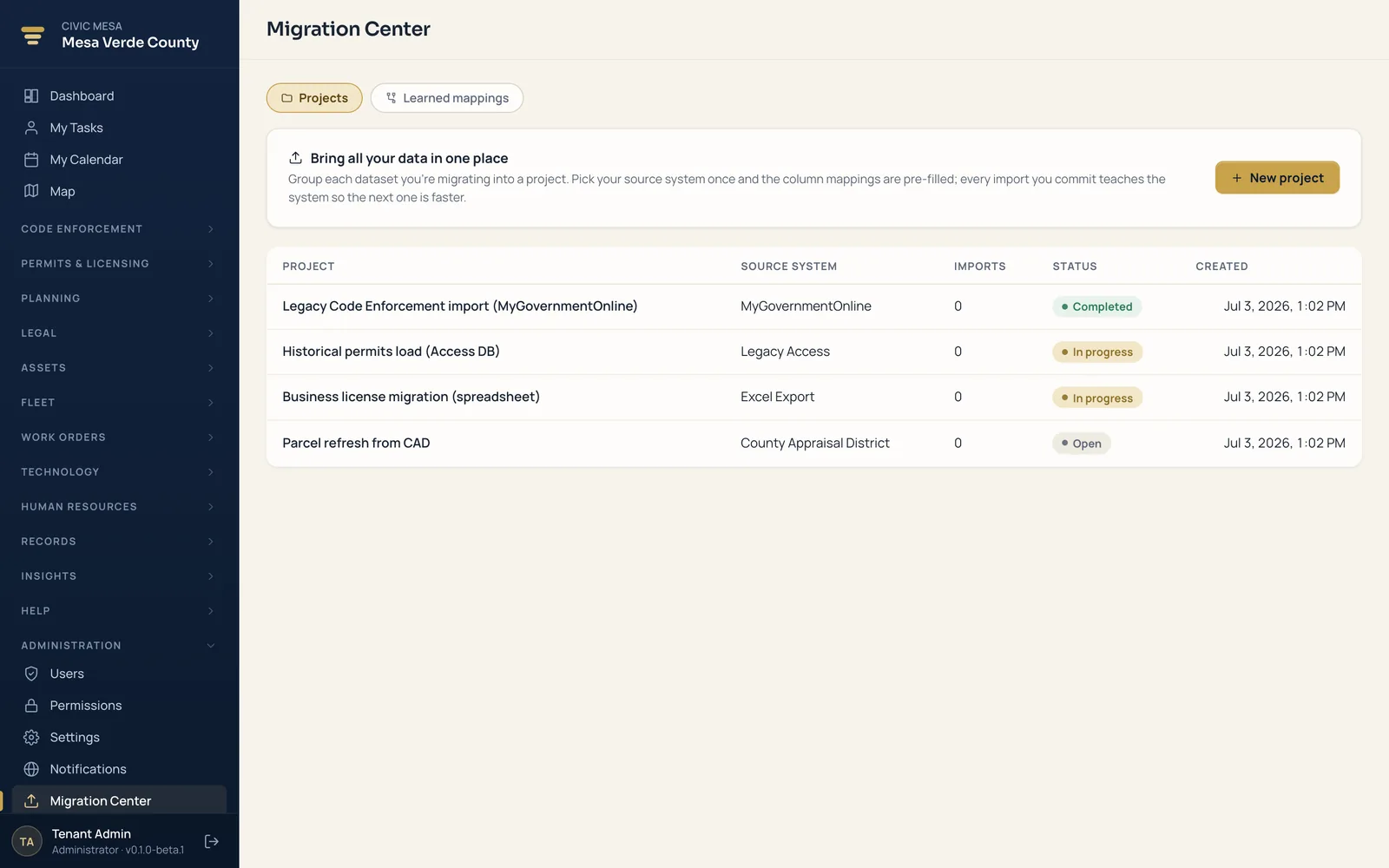The width and height of the screenshot is (1389, 868).
Task: Click the My Tasks person icon
Action: point(31,128)
